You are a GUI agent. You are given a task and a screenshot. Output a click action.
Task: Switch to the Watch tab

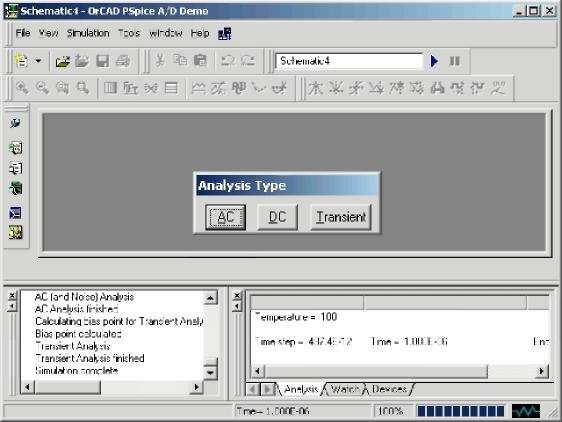tap(345, 389)
